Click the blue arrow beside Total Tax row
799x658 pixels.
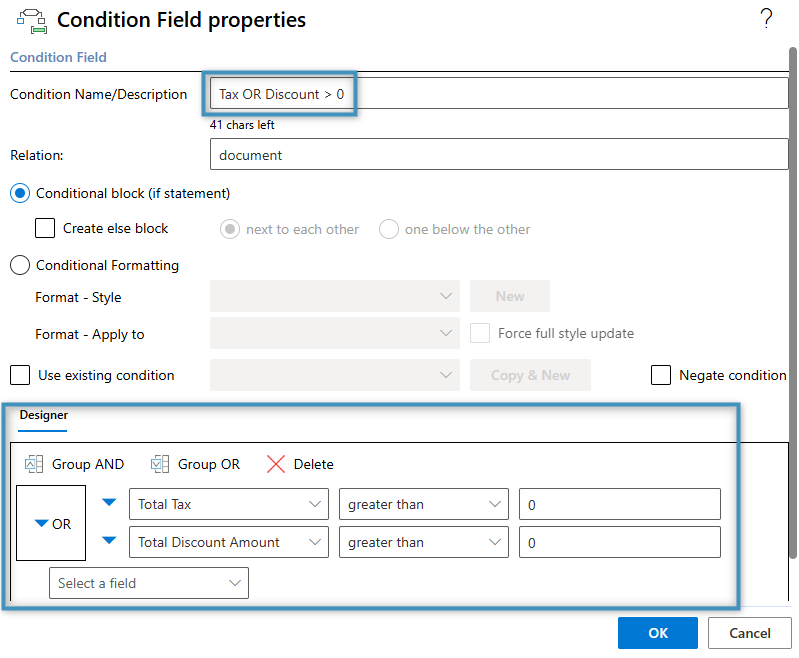point(110,503)
